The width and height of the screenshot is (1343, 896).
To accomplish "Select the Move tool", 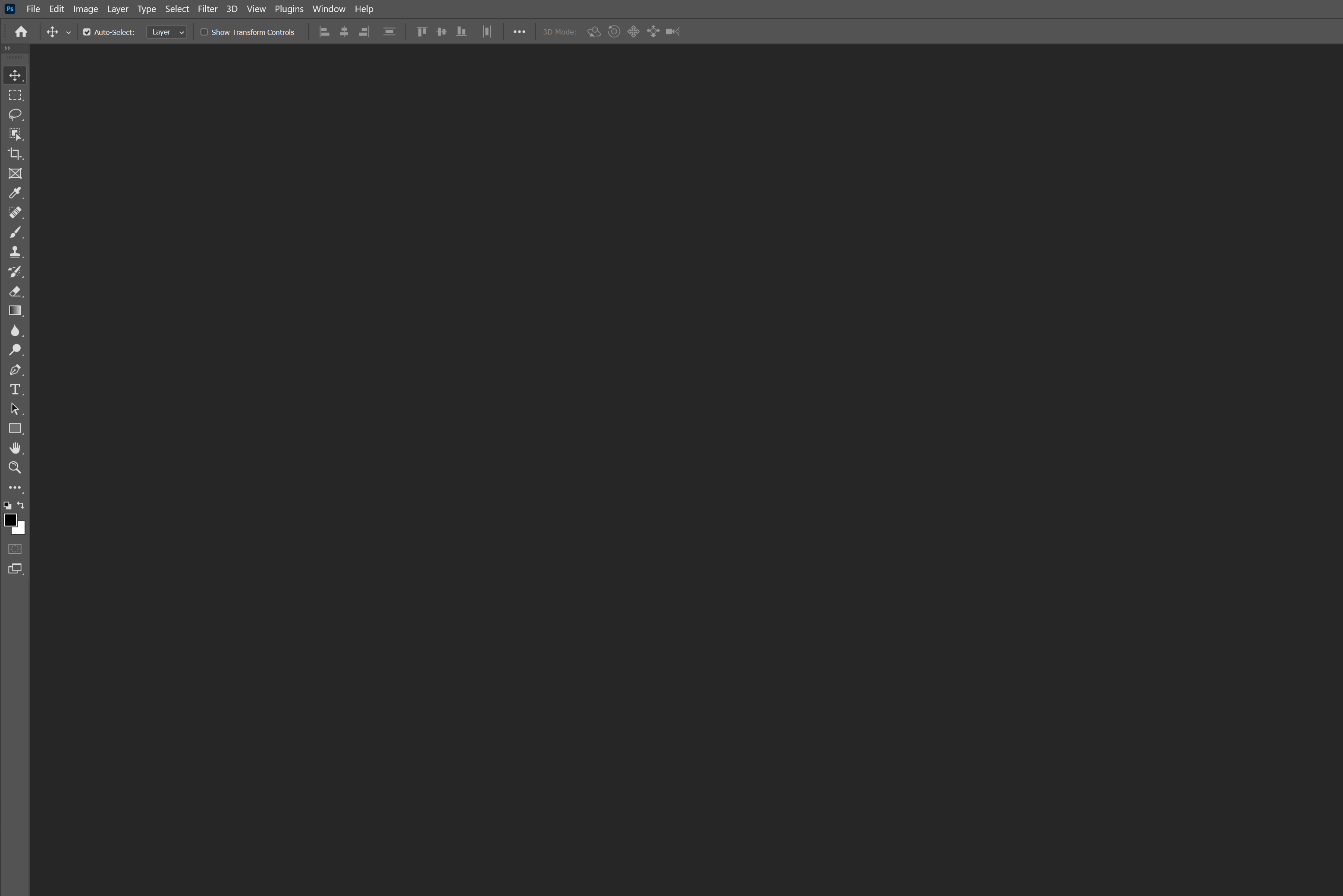I will click(x=15, y=75).
